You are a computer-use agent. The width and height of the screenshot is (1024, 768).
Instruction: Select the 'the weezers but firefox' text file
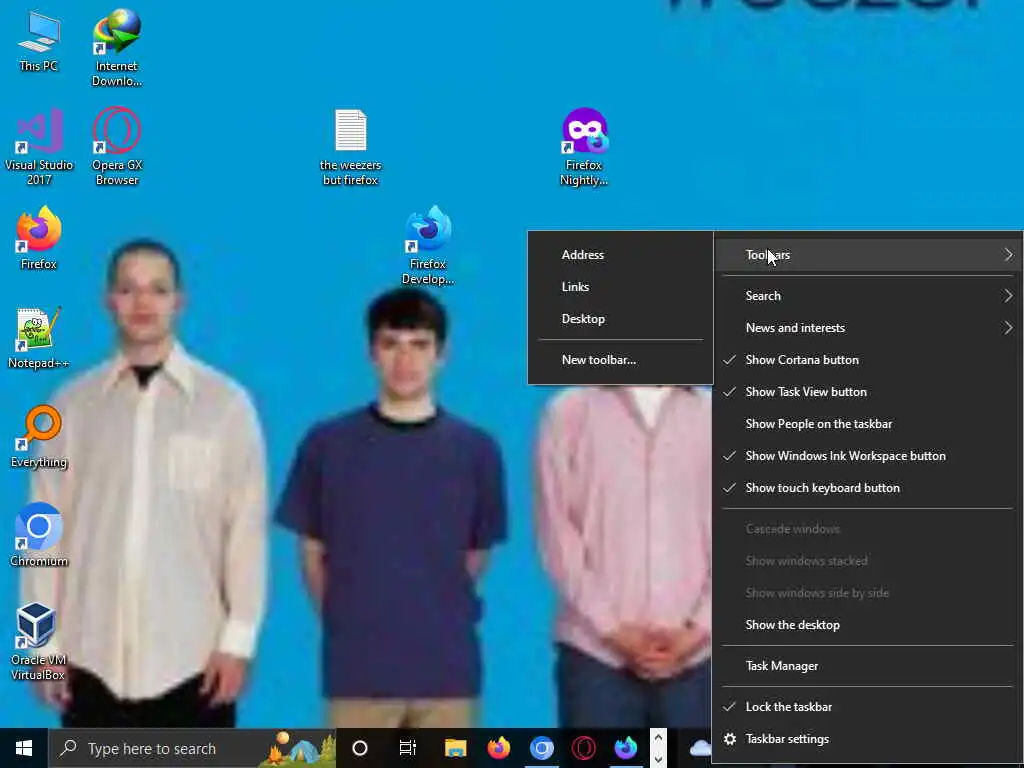pos(351,147)
